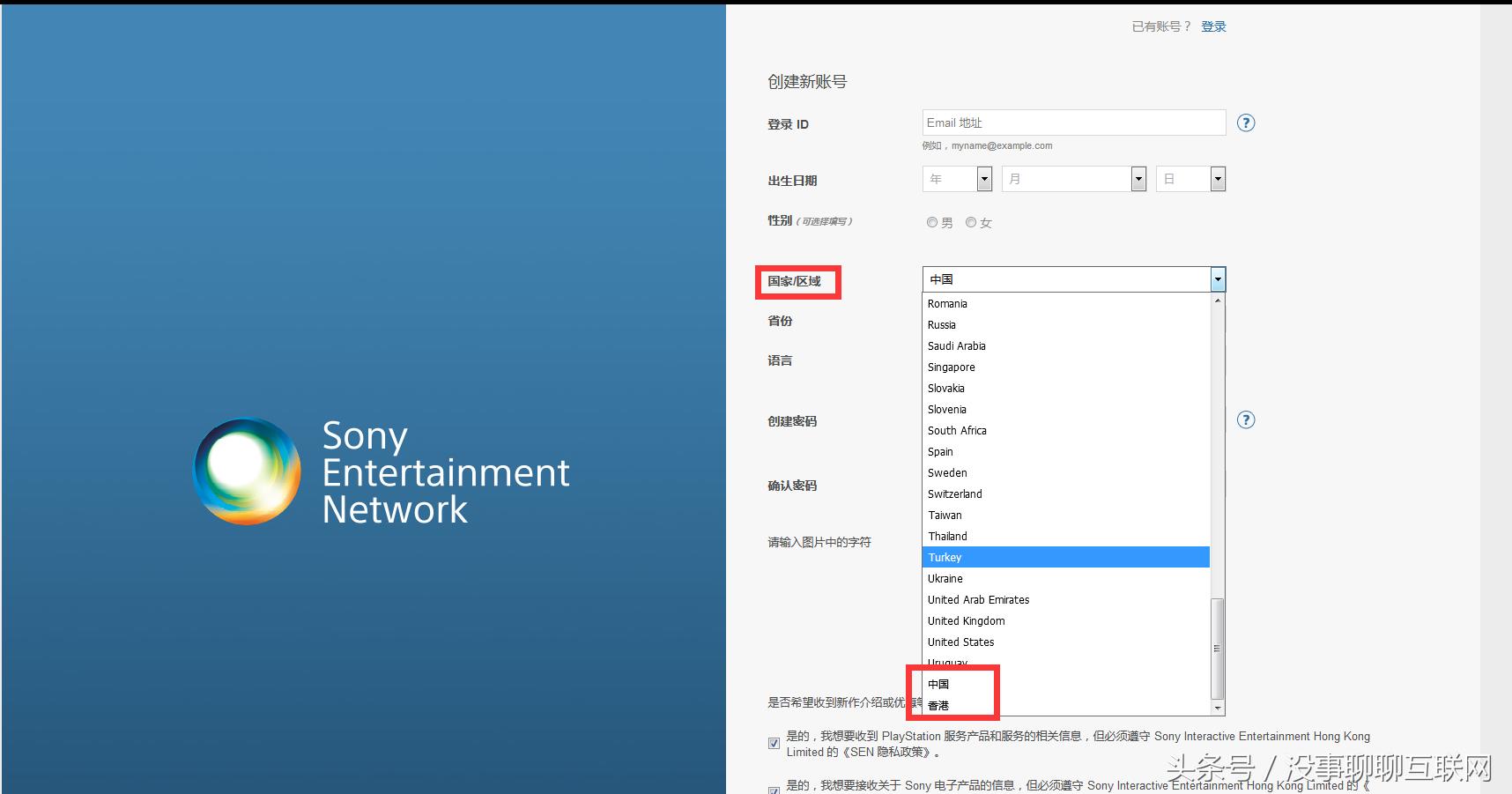Screen dimensions: 1512x794
Task: Select Taiwan in the country list
Action: click(945, 515)
